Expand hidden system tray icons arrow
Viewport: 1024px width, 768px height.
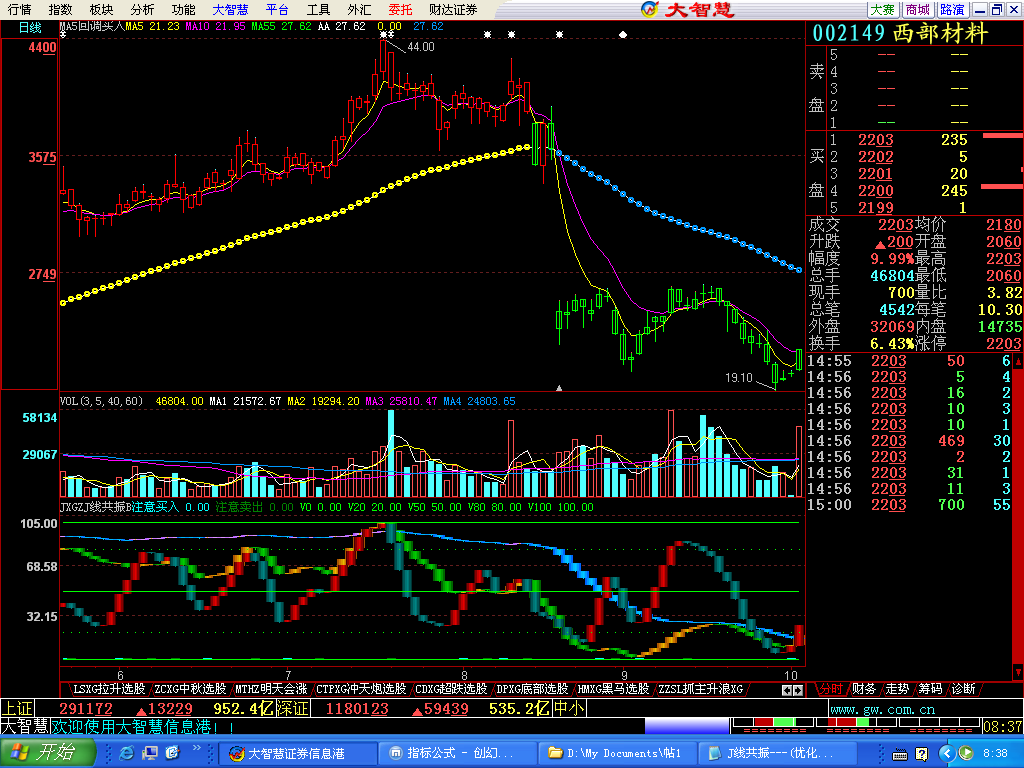[946, 754]
